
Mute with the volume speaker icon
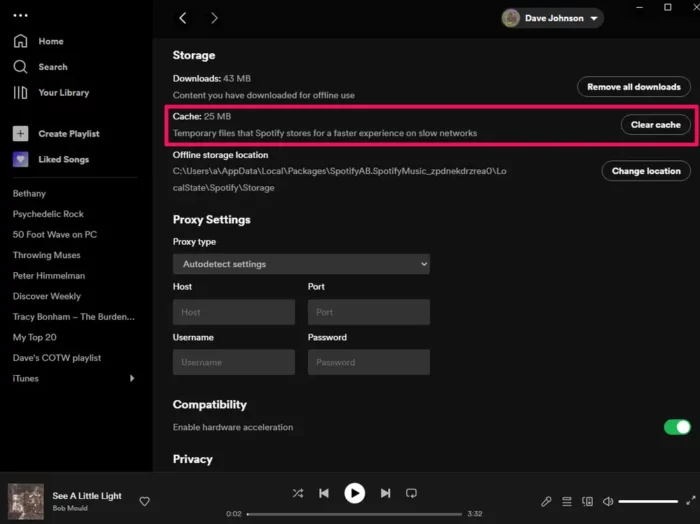tap(608, 502)
